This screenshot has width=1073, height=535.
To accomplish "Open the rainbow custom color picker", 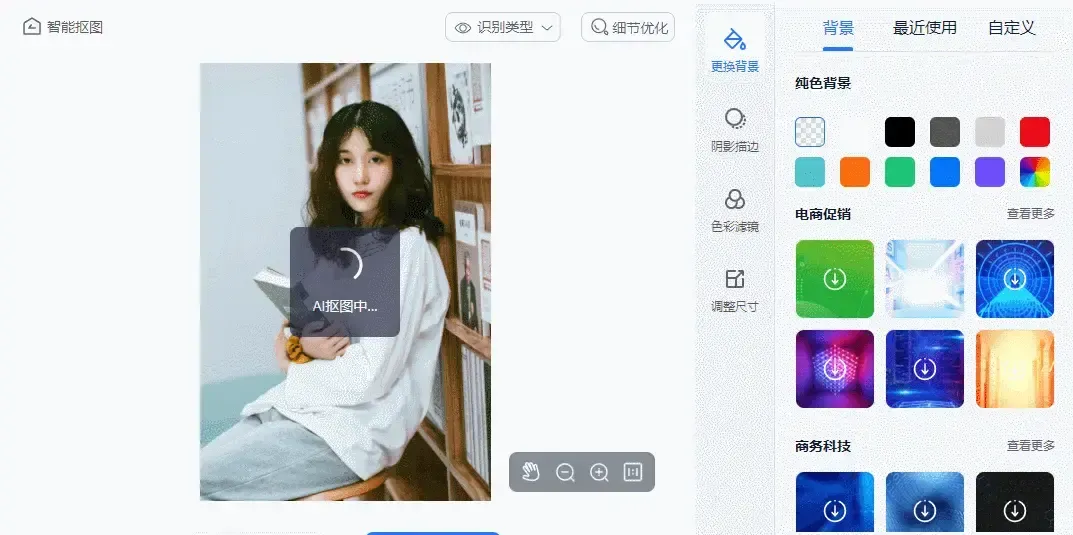I will tap(1035, 172).
